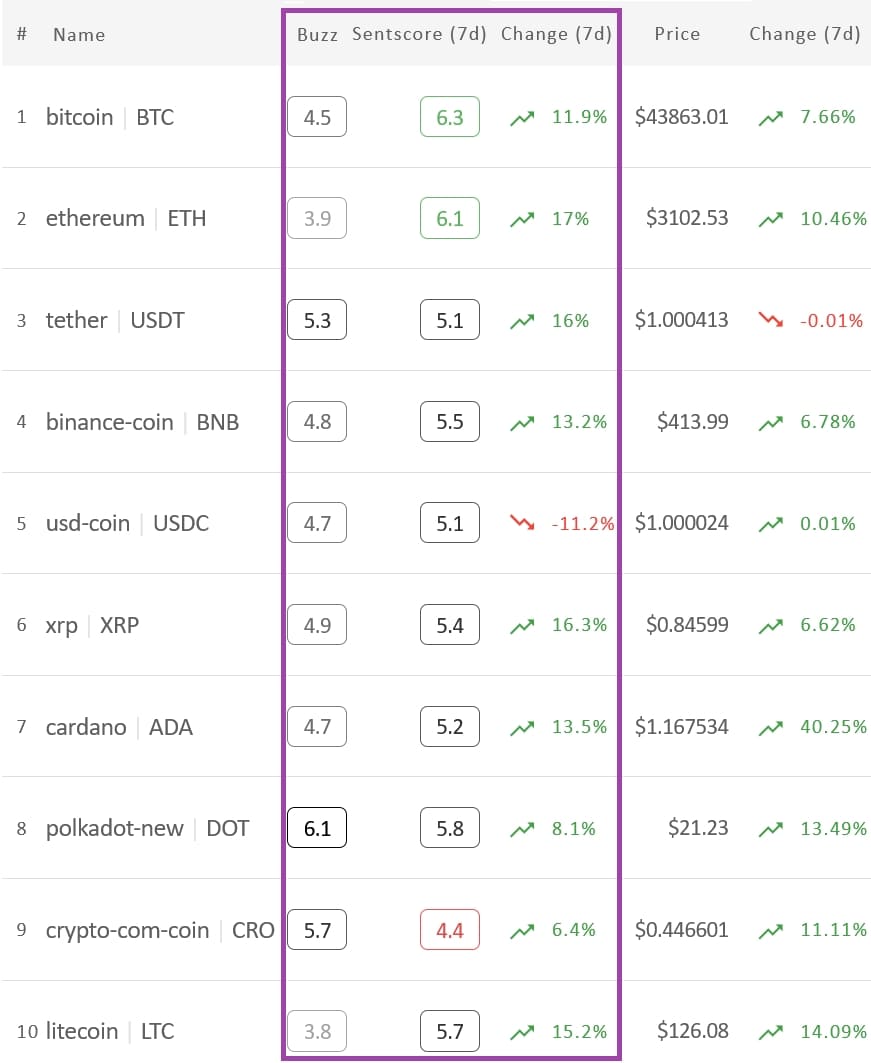Open the crypto-com-coin CRO link
The image size is (871, 1063).
click(160, 930)
